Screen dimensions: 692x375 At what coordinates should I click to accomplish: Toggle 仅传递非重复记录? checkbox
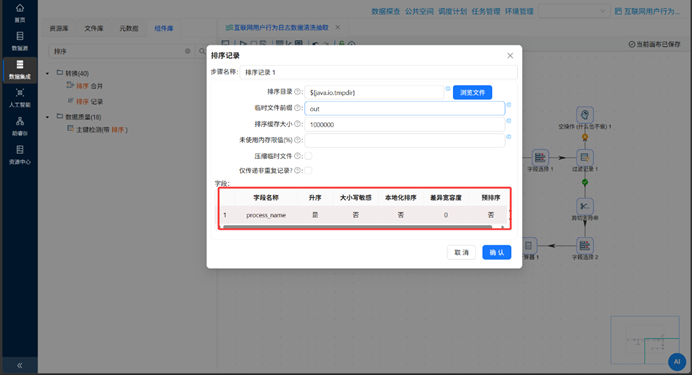tap(308, 170)
